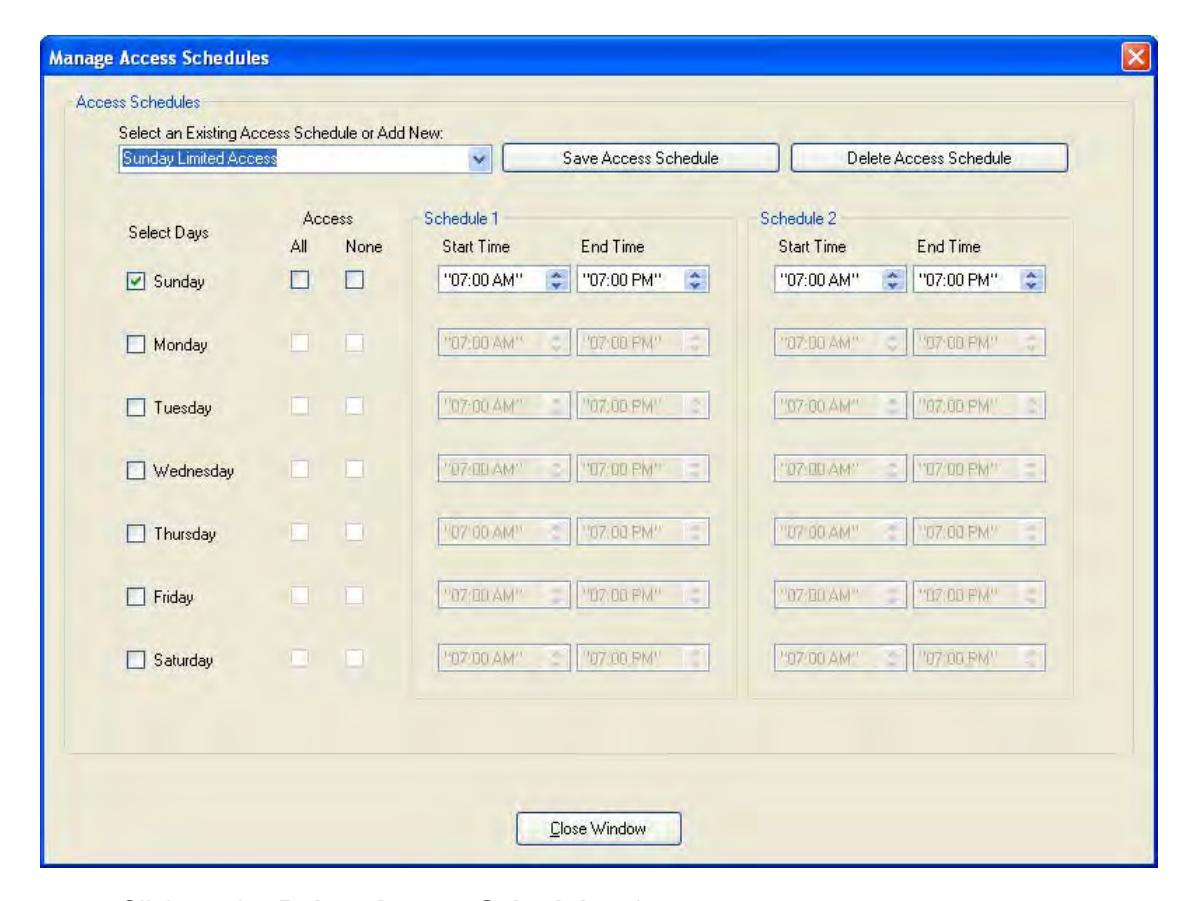Click Monday Schedule 2 End Time field

click(978, 343)
